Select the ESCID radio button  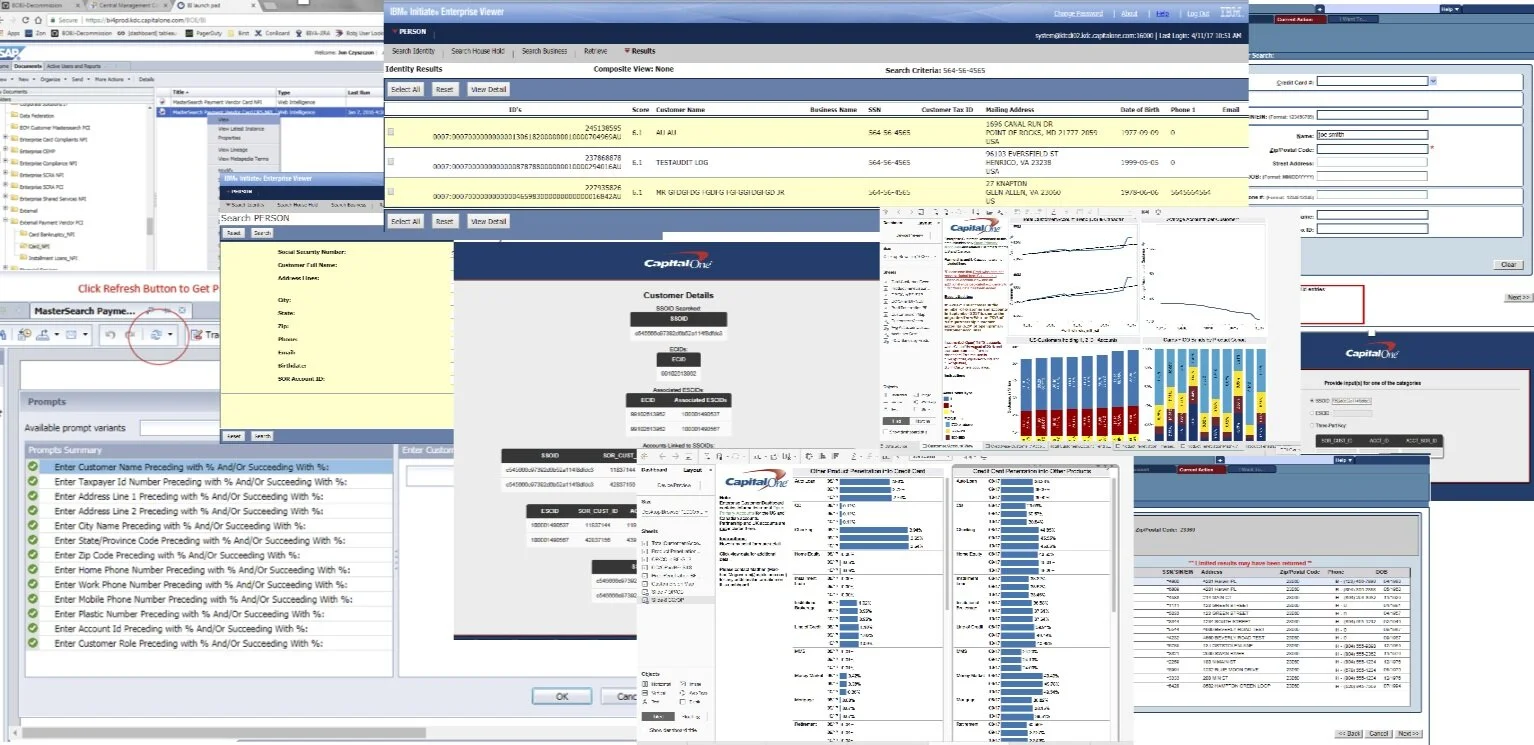(1312, 412)
